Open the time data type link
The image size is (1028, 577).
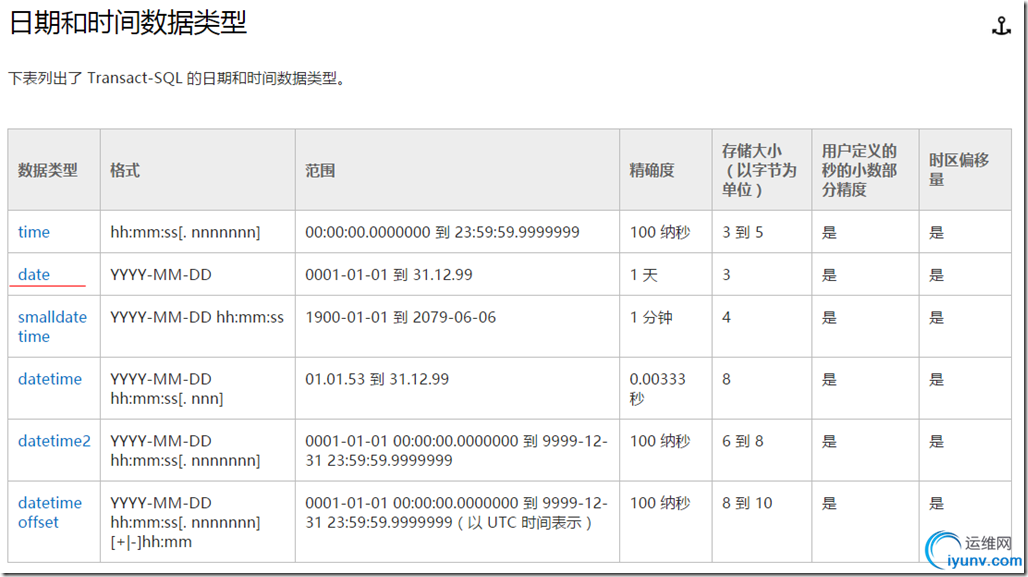pos(34,232)
